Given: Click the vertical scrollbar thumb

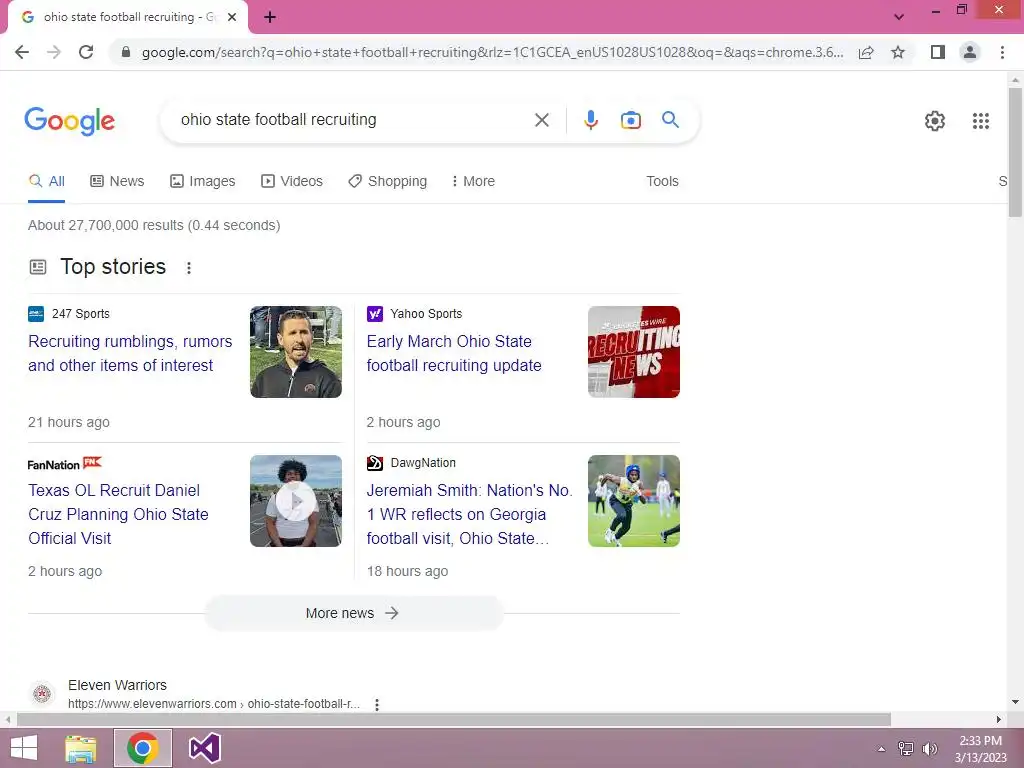Looking at the screenshot, I should pyautogui.click(x=1015, y=152).
